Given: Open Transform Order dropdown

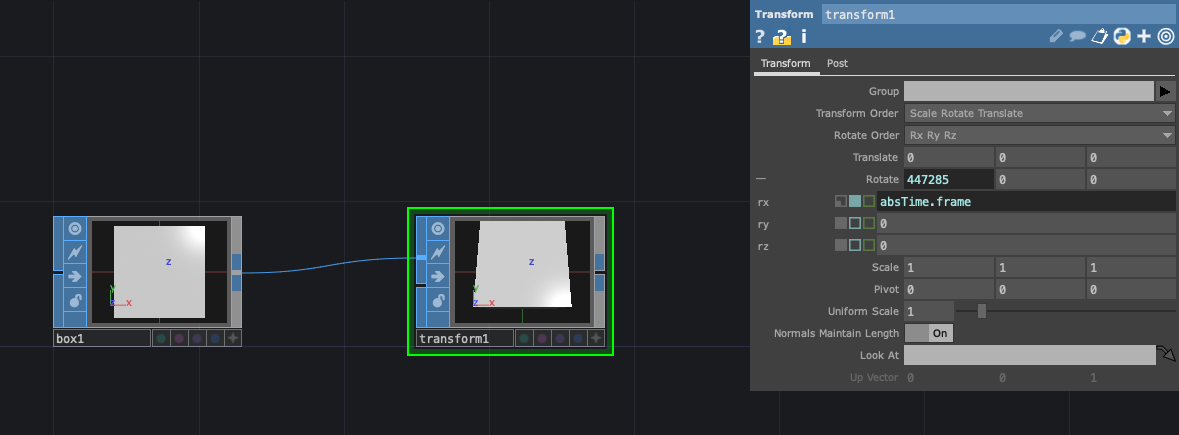Looking at the screenshot, I should pos(1040,113).
